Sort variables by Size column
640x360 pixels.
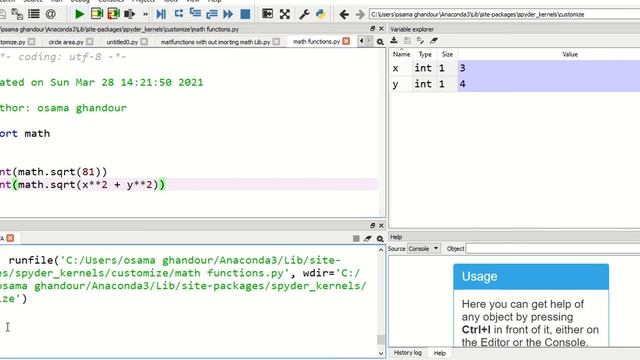[447, 54]
